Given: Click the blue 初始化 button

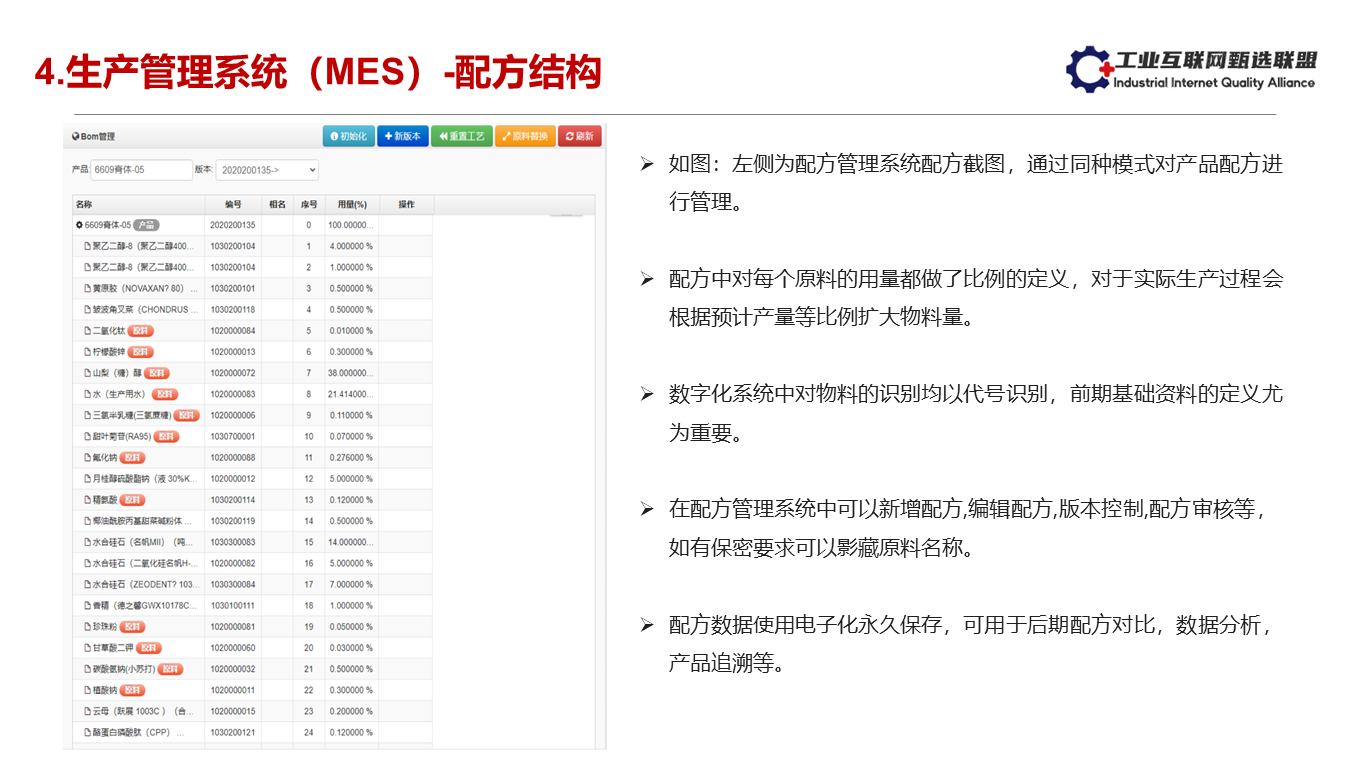Looking at the screenshot, I should click(348, 136).
